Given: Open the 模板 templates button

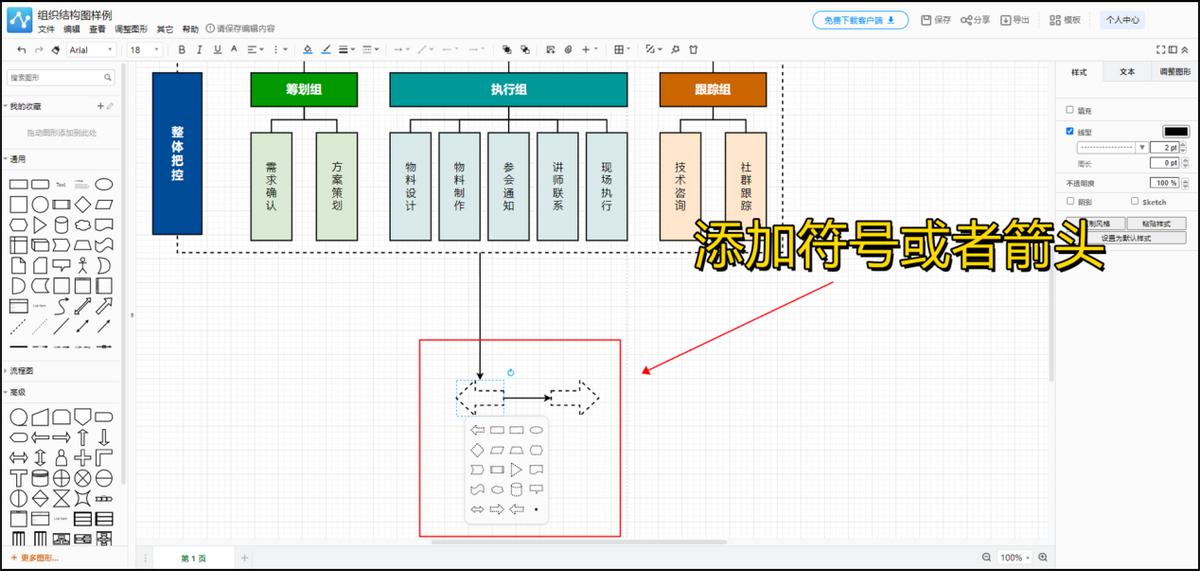Looking at the screenshot, I should 1065,20.
